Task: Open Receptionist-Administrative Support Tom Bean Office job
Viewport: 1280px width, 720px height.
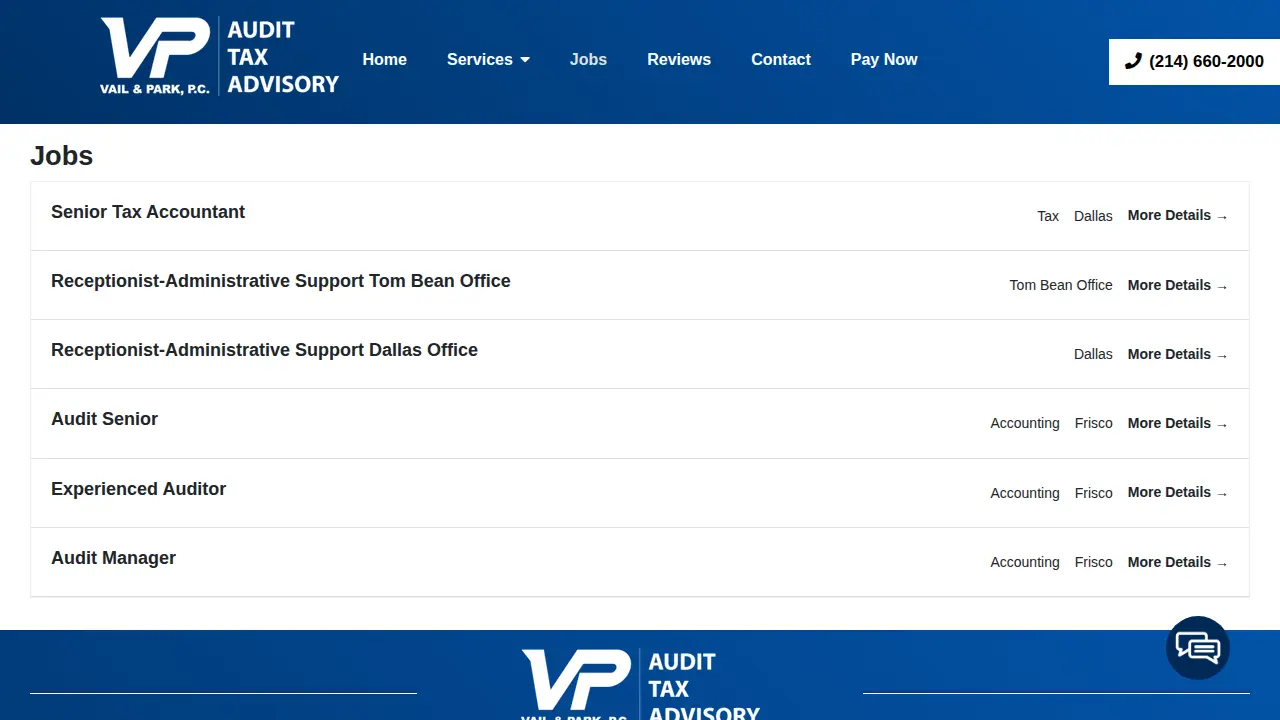Action: 281,281
